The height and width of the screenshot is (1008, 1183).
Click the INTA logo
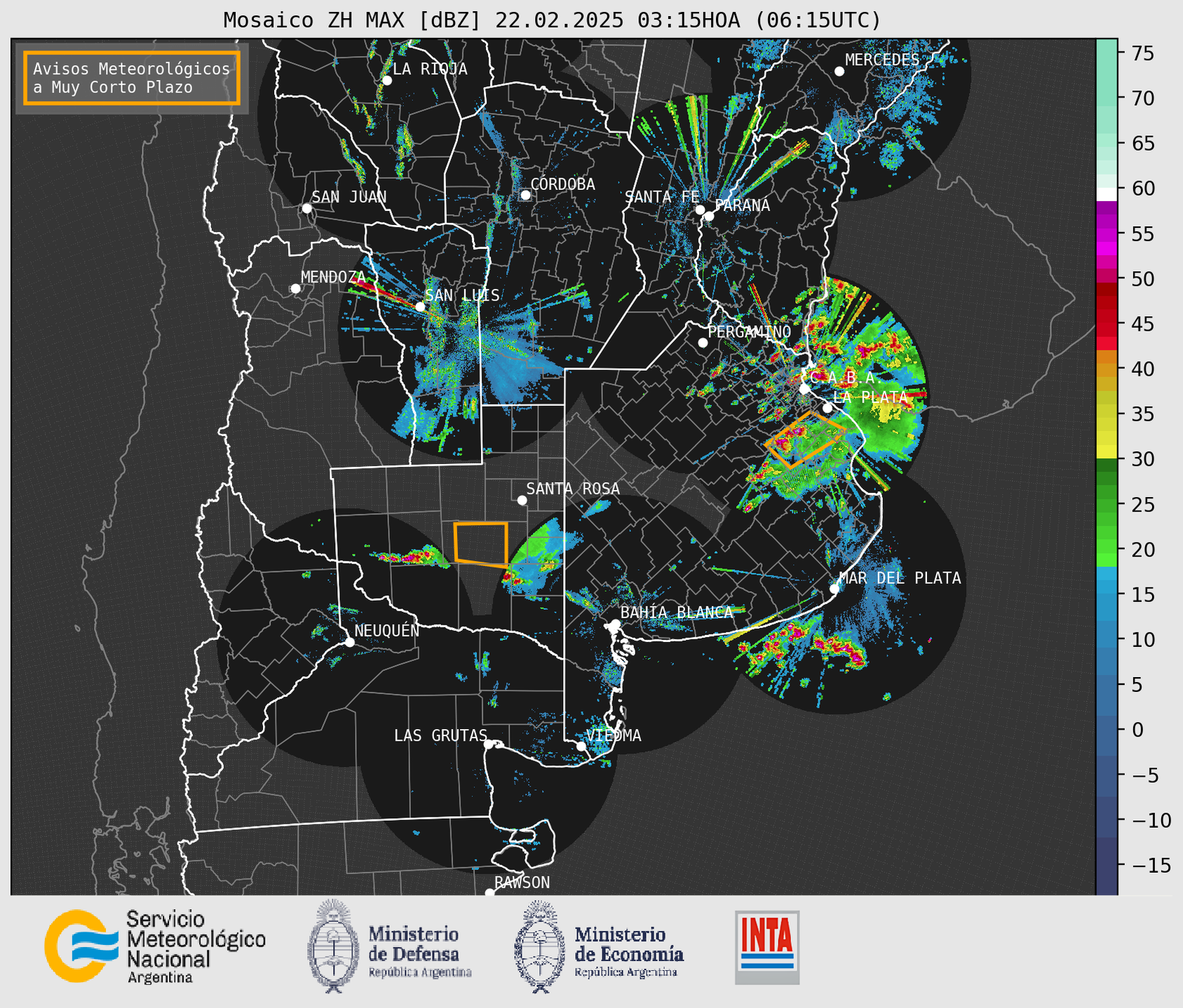click(767, 947)
